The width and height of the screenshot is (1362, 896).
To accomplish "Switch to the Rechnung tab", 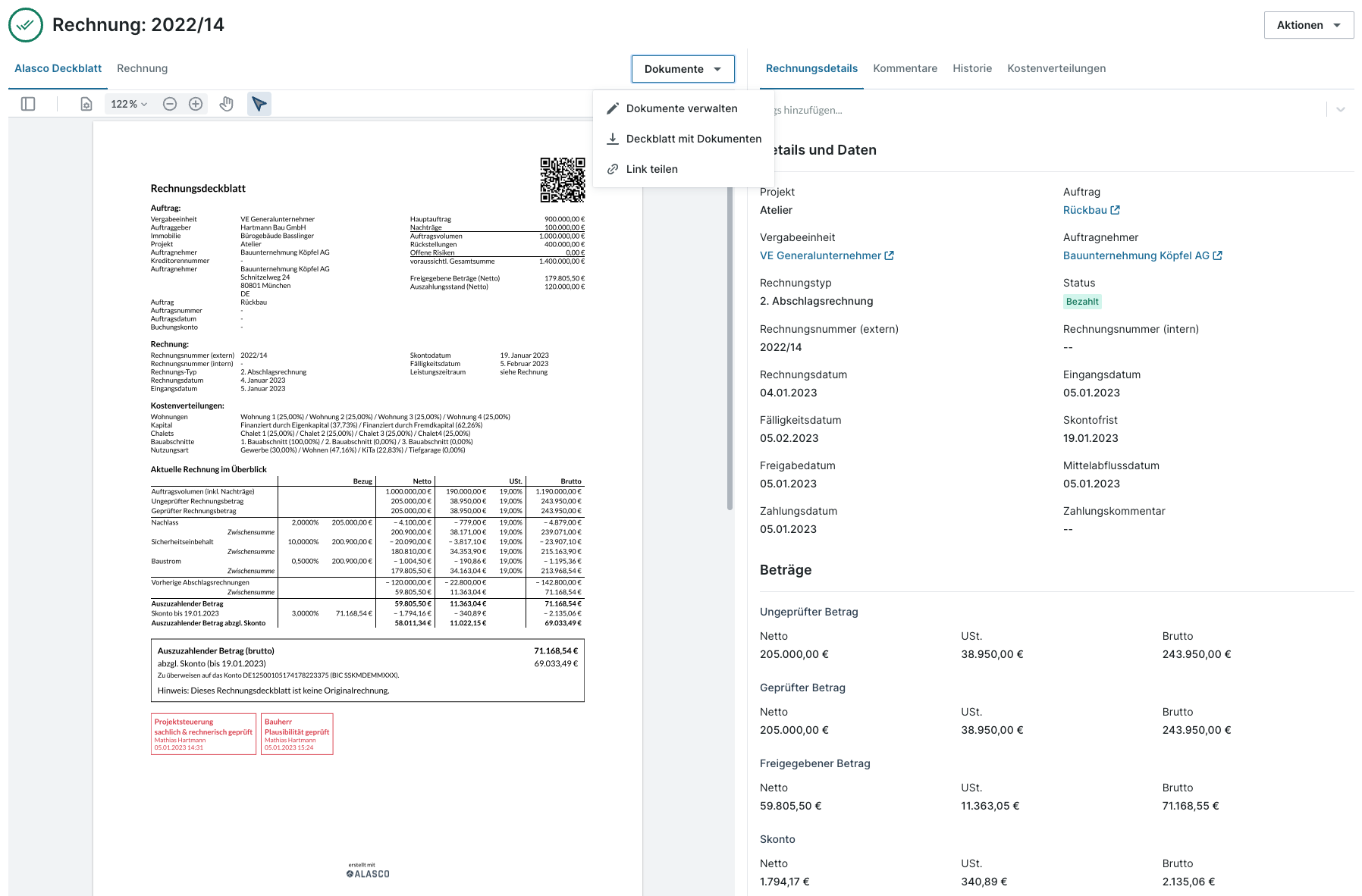I will (142, 68).
